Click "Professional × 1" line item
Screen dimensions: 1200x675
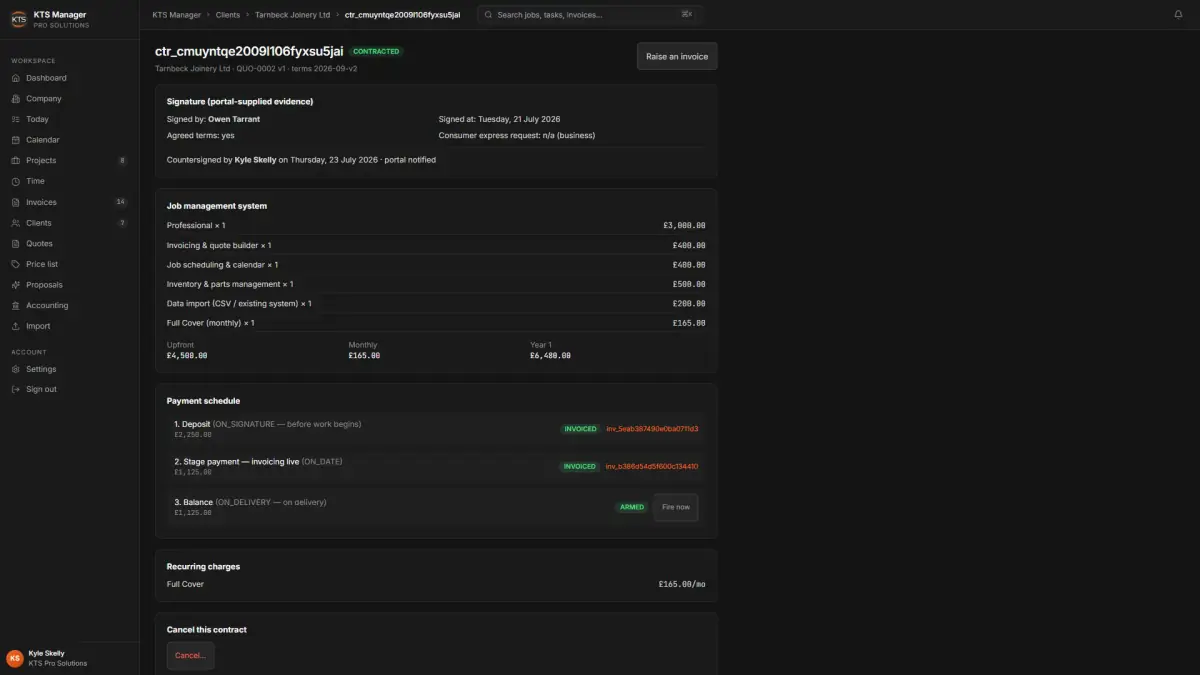pos(196,226)
